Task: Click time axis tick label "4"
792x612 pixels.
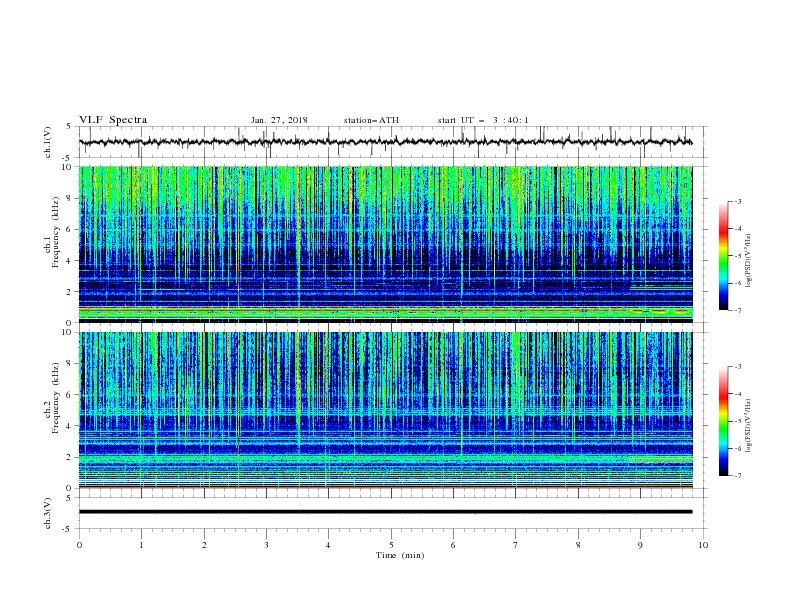Action: tap(328, 545)
